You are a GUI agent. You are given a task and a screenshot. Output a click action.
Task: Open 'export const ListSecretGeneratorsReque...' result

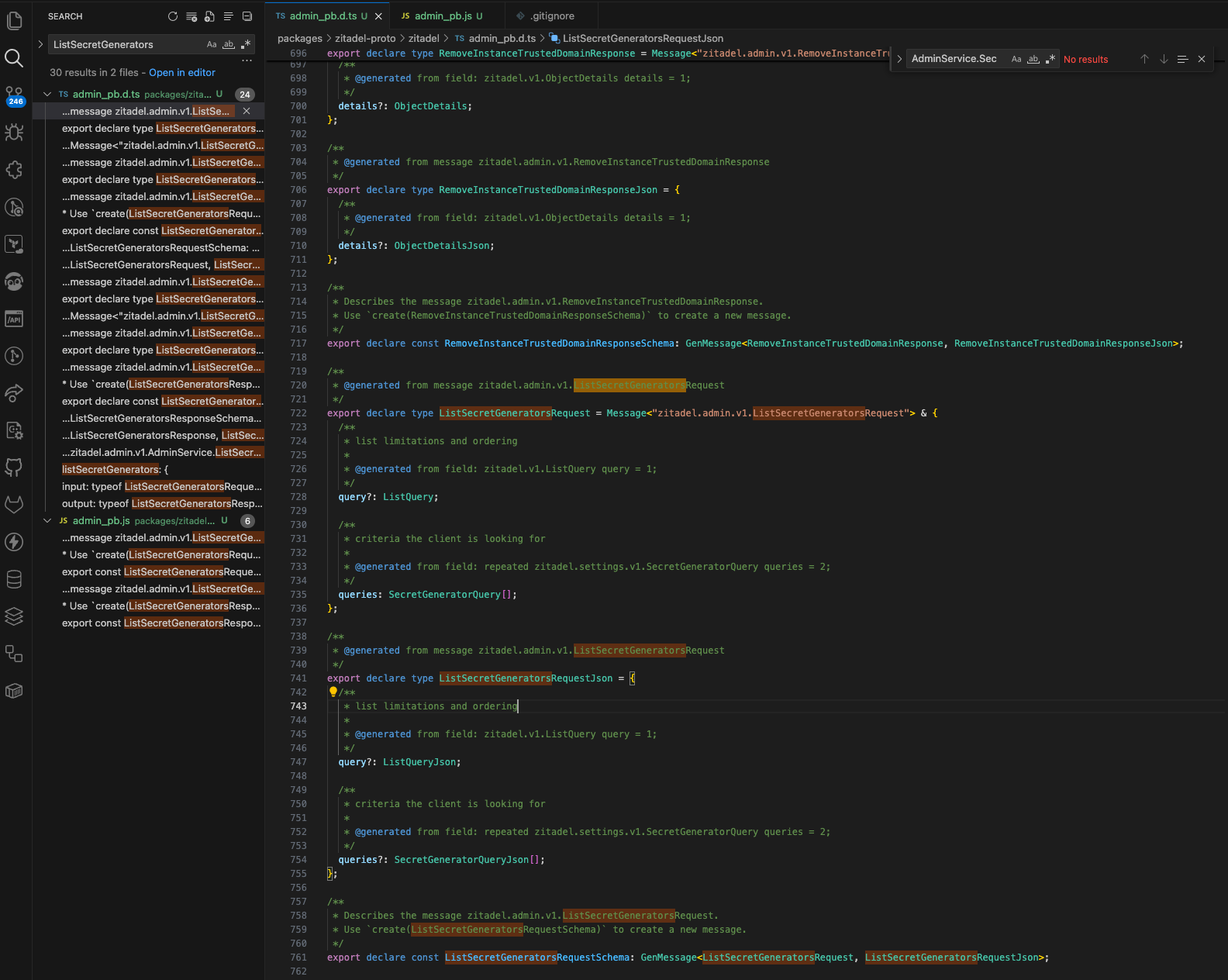point(148,571)
